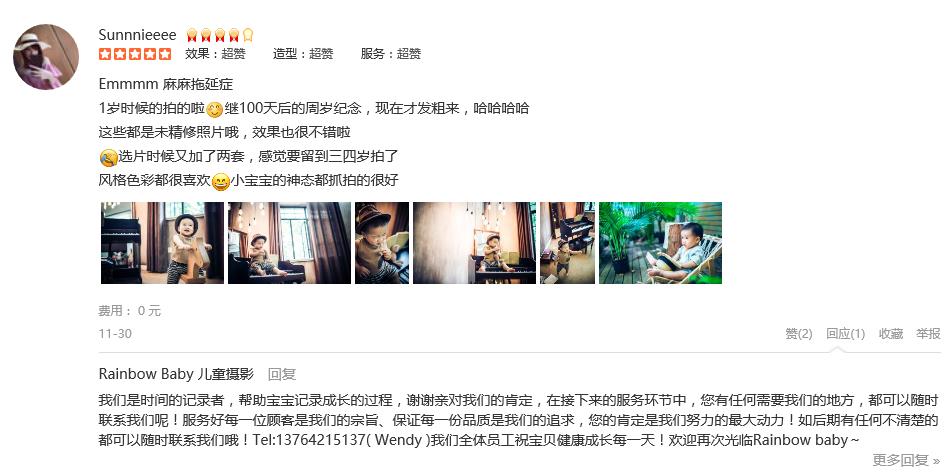This screenshot has width=948, height=472.
Task: Select the 回应(1) responses tab
Action: pos(845,334)
